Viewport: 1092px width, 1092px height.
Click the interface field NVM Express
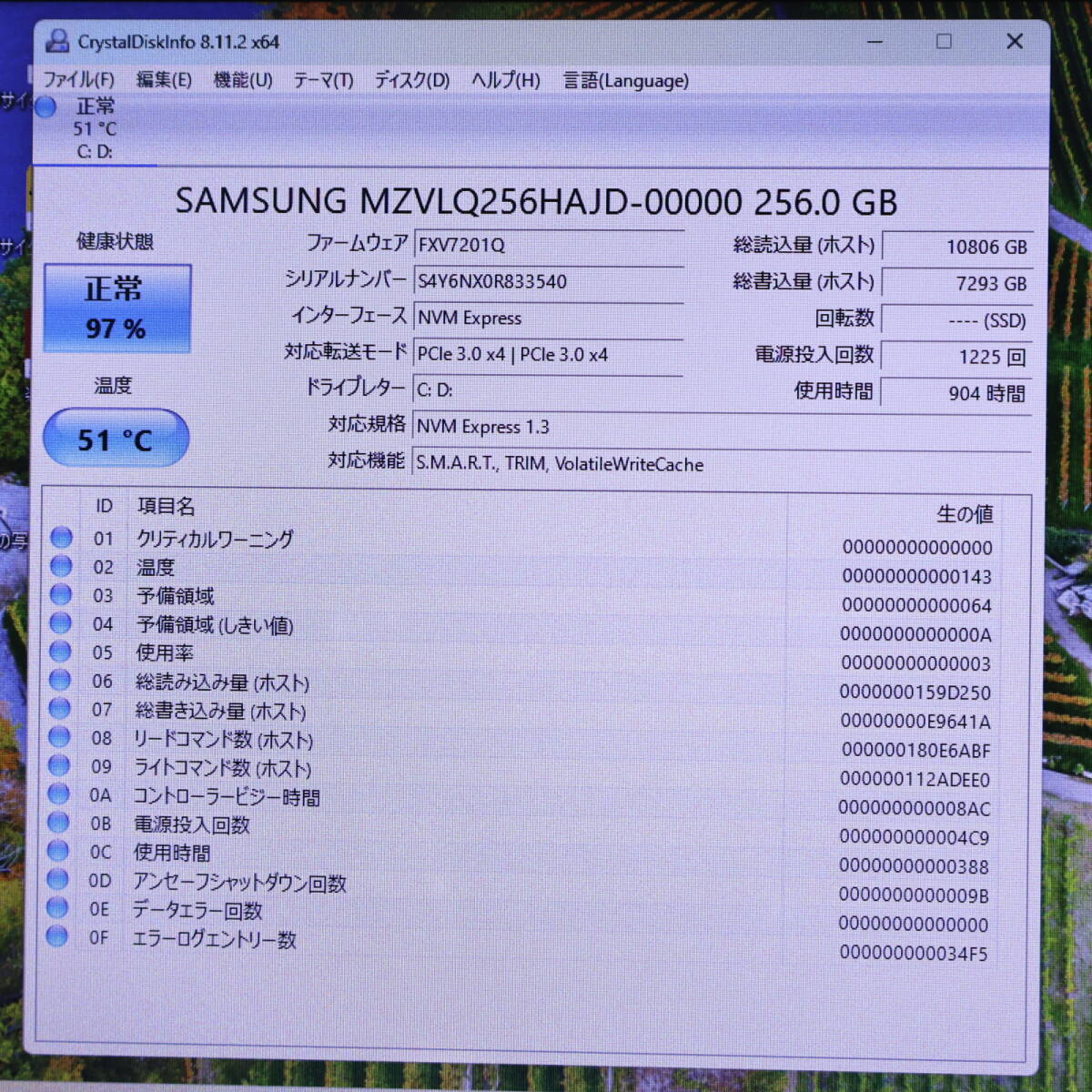(549, 317)
